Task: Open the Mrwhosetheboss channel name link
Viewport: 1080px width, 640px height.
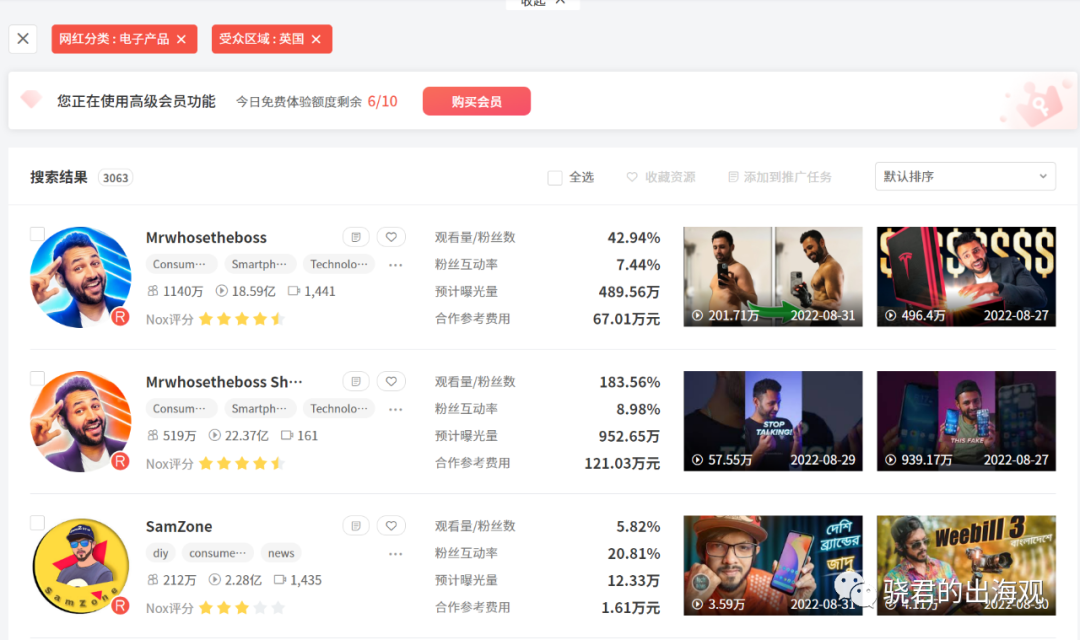Action: point(206,237)
